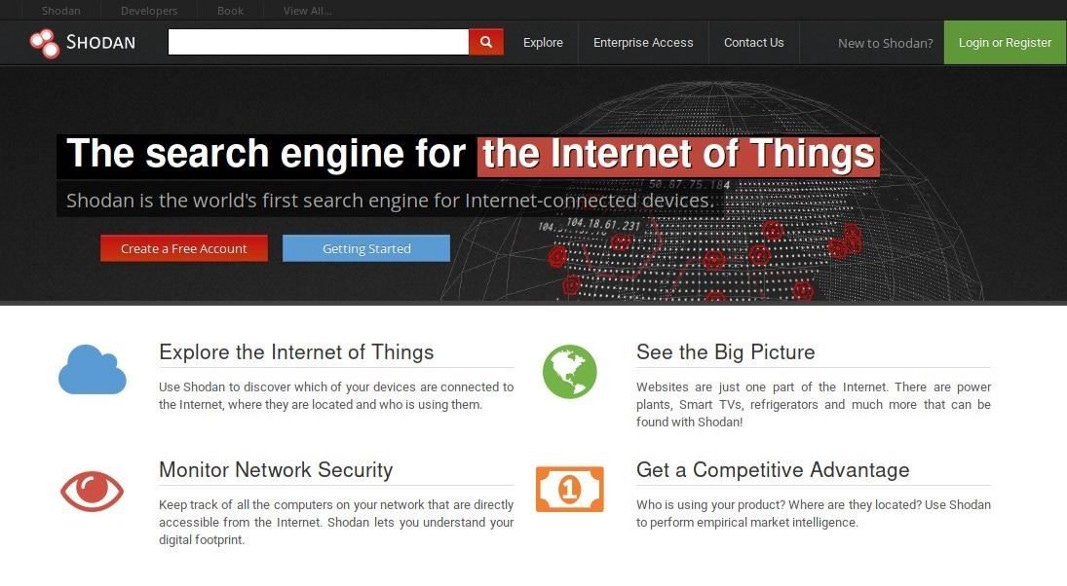Viewport: 1067px width, 586px height.
Task: Click the red eye icon
Action: point(92,491)
